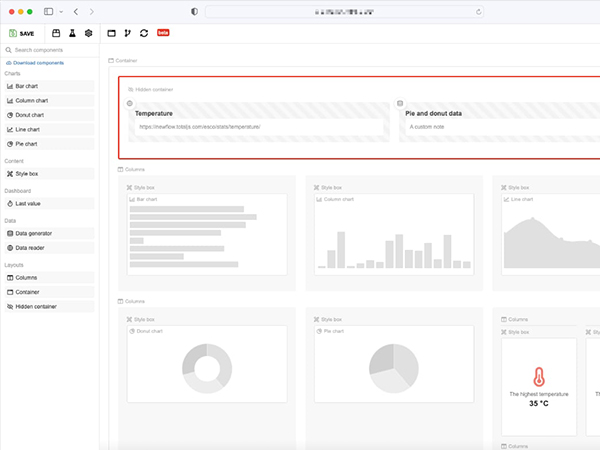The width and height of the screenshot is (600, 450).
Task: Click the Style box label above Donut chart
Action: tap(140, 320)
